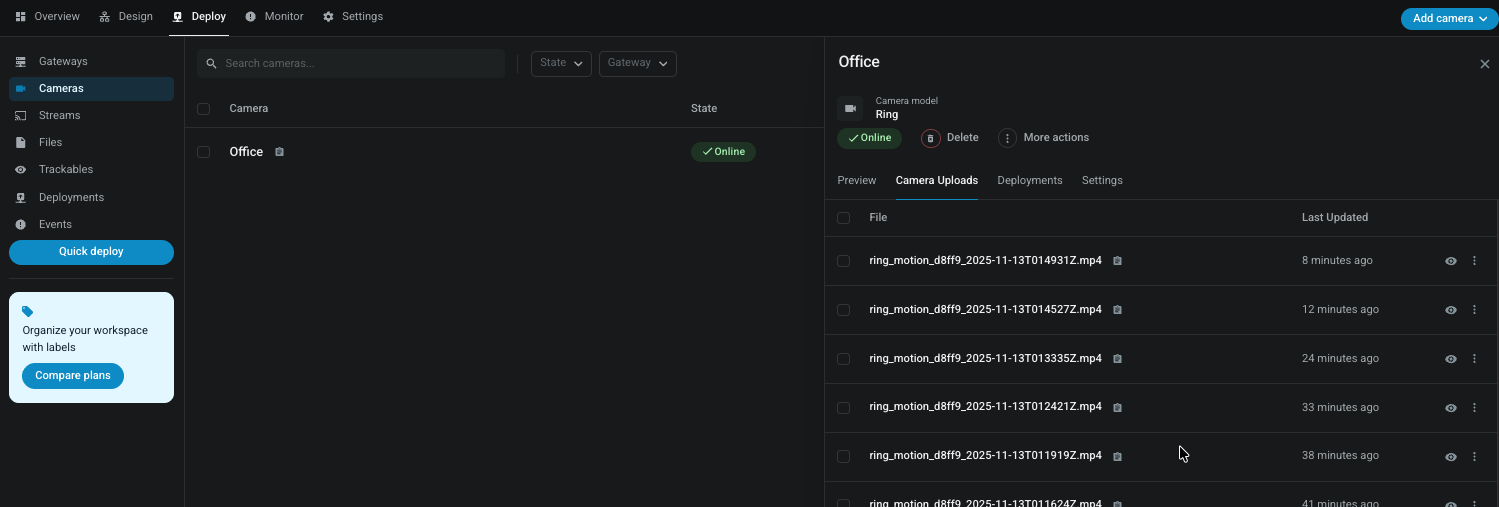
Task: Open the More actions menu
Action: point(1044,138)
